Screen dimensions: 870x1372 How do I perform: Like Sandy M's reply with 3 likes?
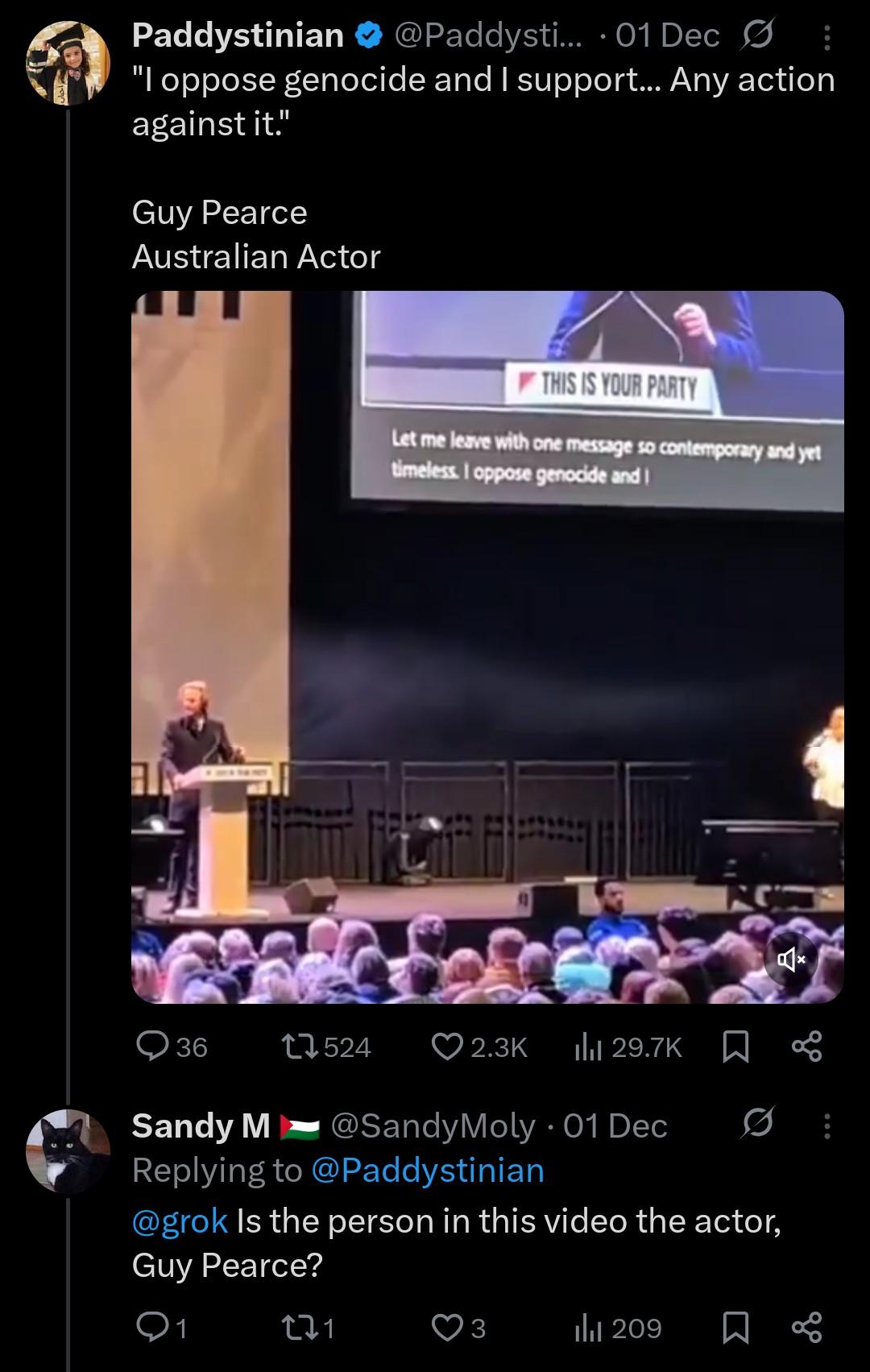tap(447, 1328)
